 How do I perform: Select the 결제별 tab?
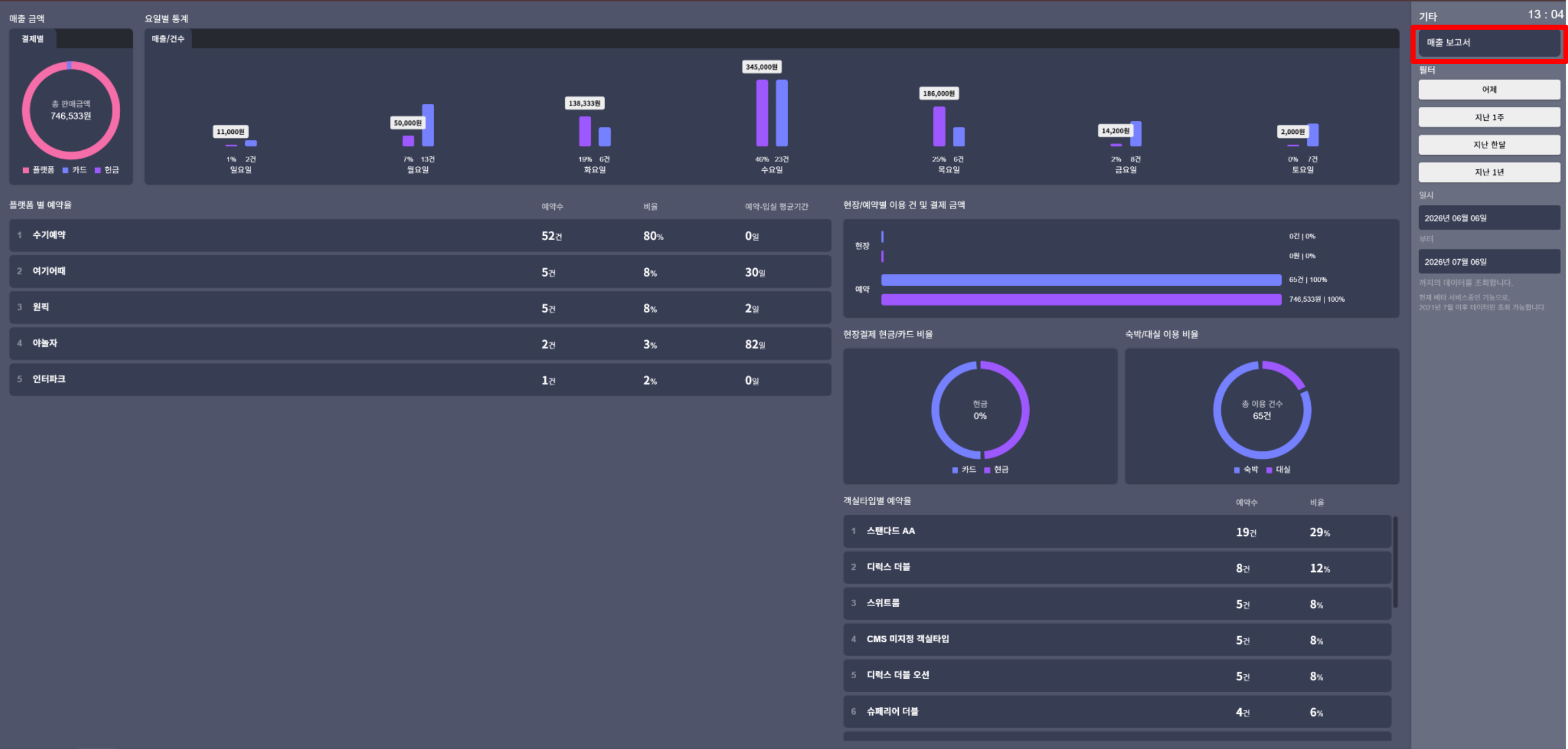click(x=33, y=39)
